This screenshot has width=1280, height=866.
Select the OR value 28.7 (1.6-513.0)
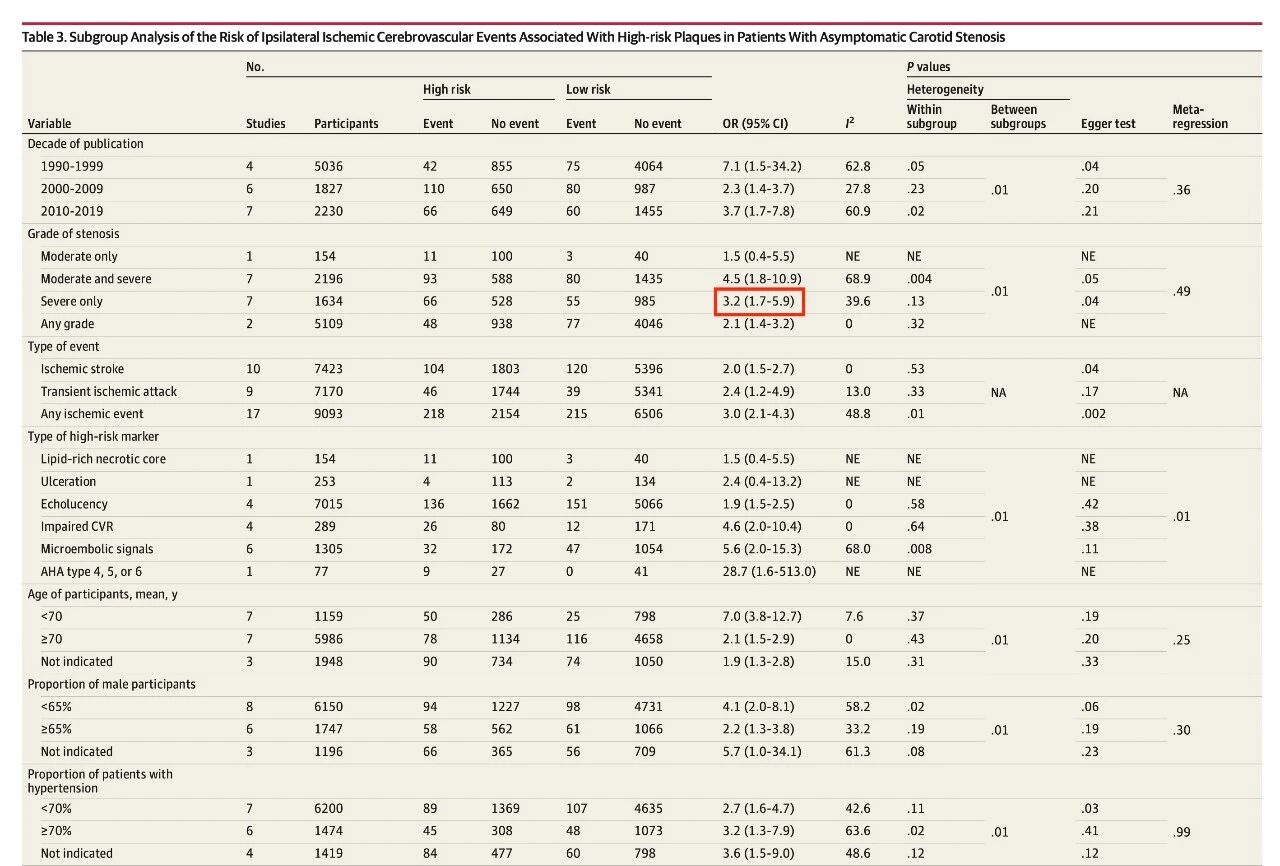(769, 571)
